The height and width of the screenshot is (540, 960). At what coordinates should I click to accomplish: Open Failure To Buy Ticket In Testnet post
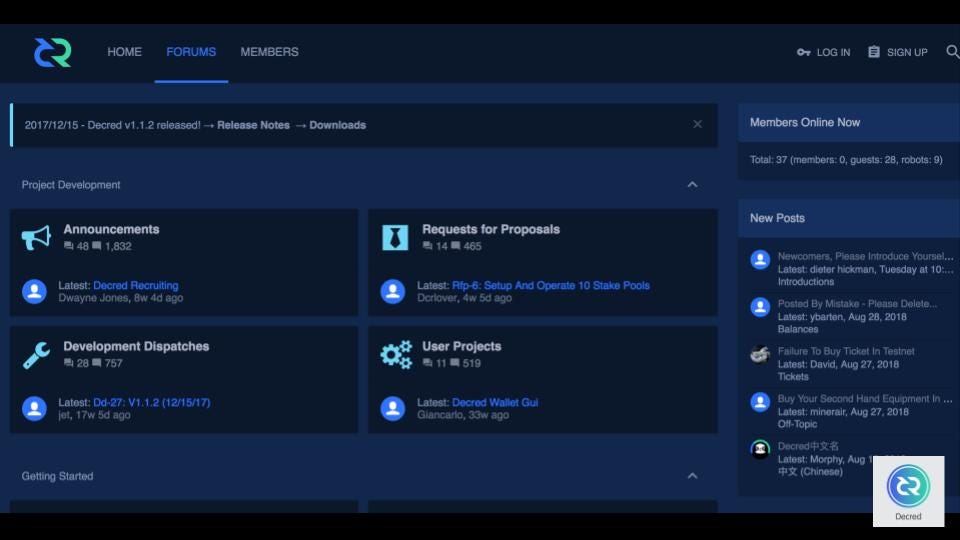click(846, 351)
